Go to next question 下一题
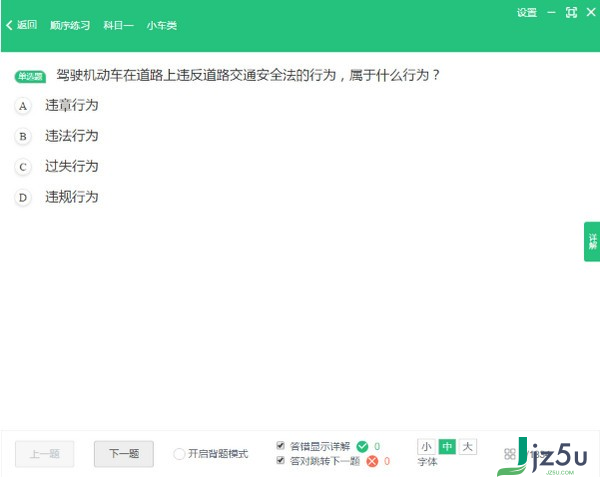This screenshot has width=600, height=477. [124, 454]
